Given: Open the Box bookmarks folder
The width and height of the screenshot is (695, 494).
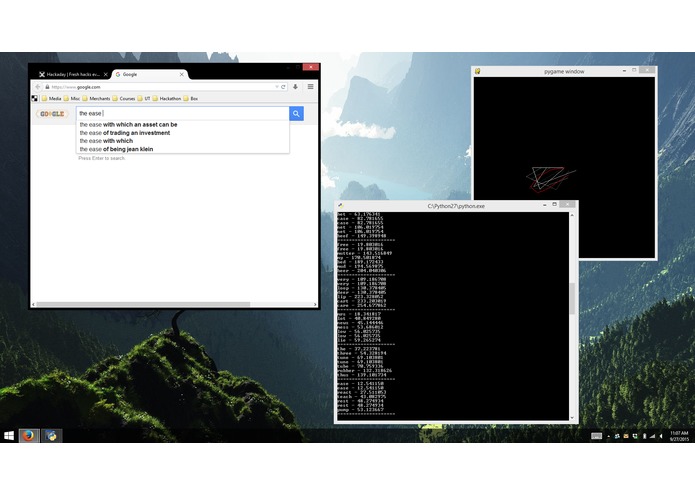Looking at the screenshot, I should pyautogui.click(x=191, y=98).
